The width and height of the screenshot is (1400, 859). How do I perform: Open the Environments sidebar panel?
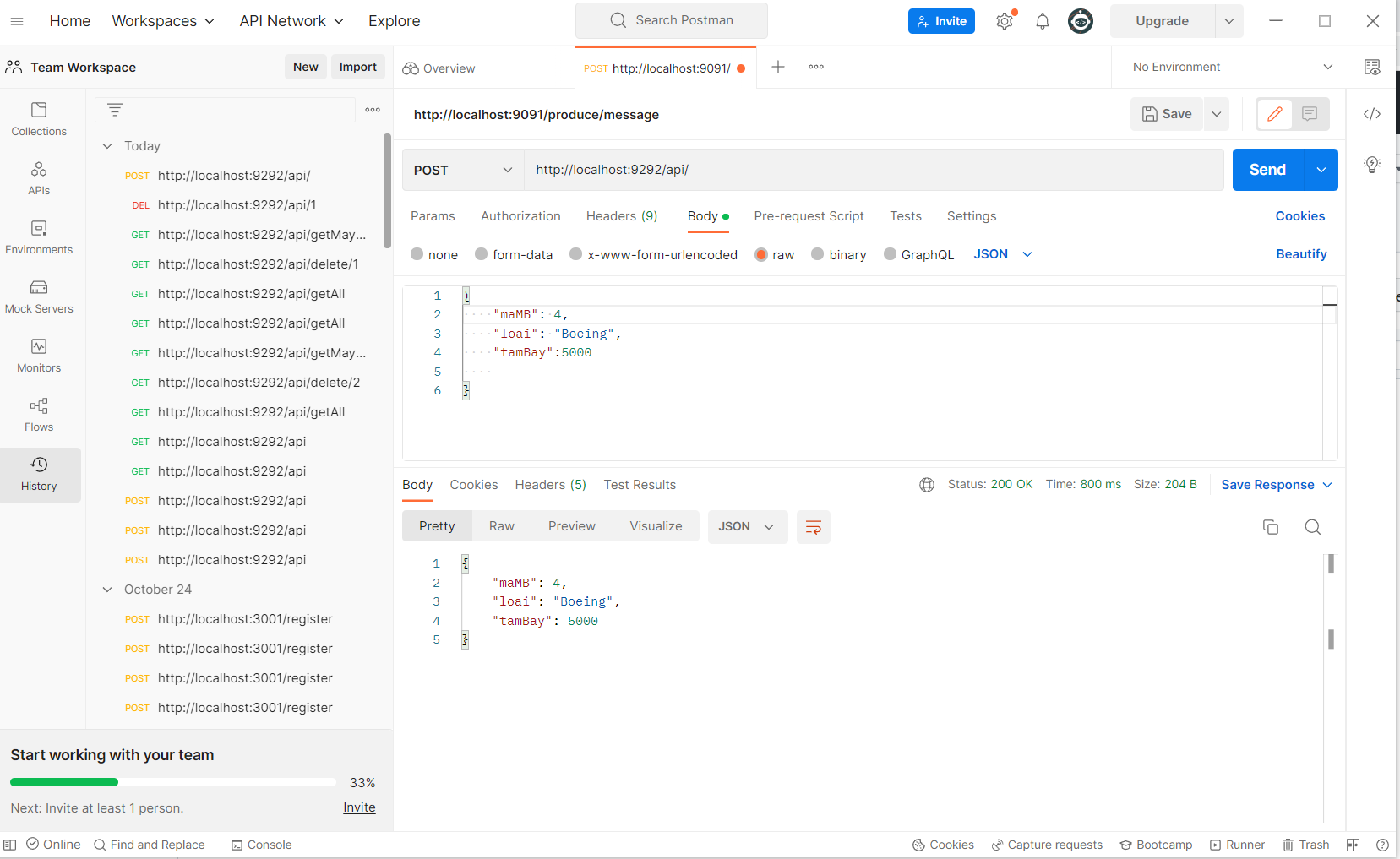point(39,237)
